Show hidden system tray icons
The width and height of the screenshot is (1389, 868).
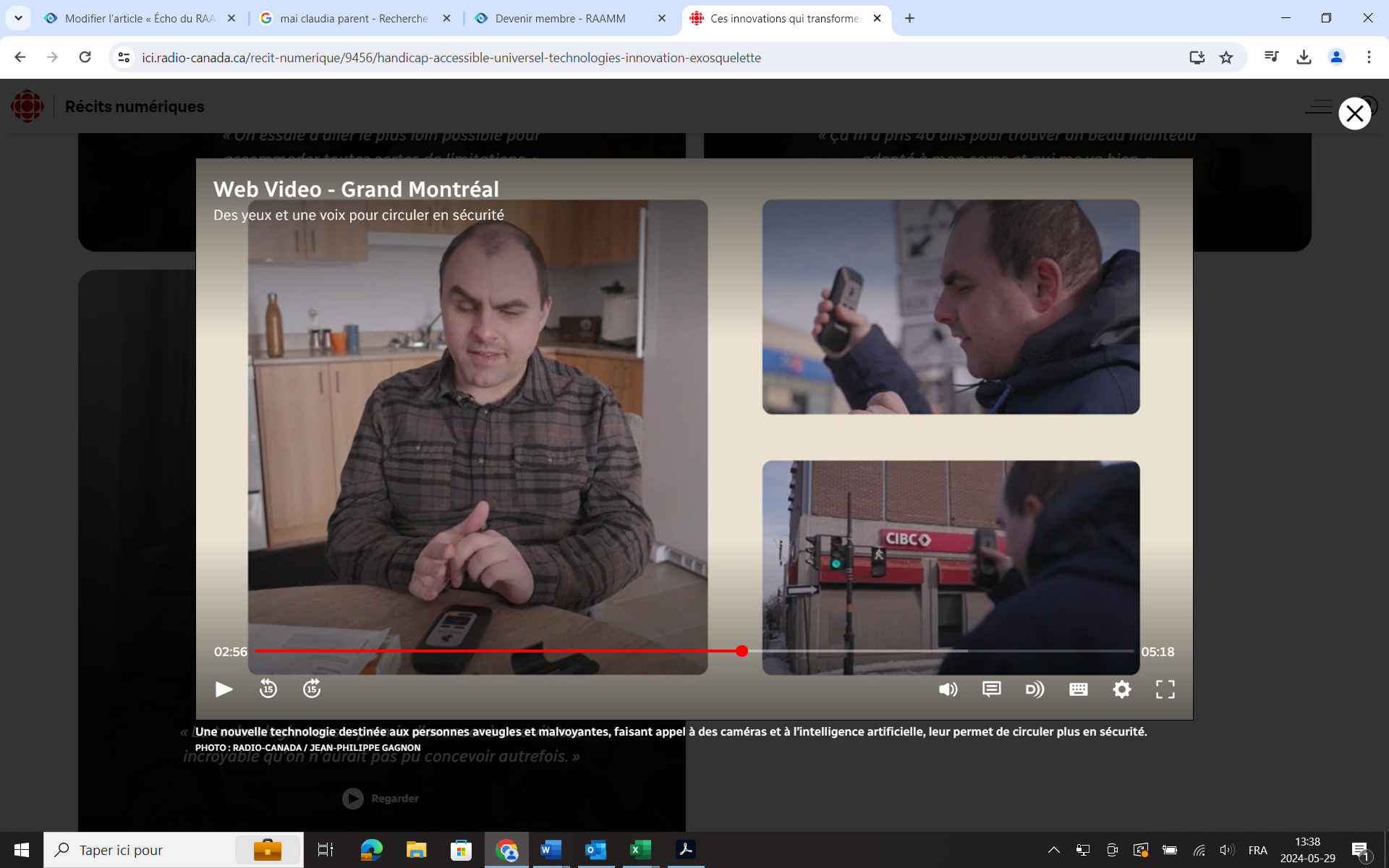click(1053, 850)
